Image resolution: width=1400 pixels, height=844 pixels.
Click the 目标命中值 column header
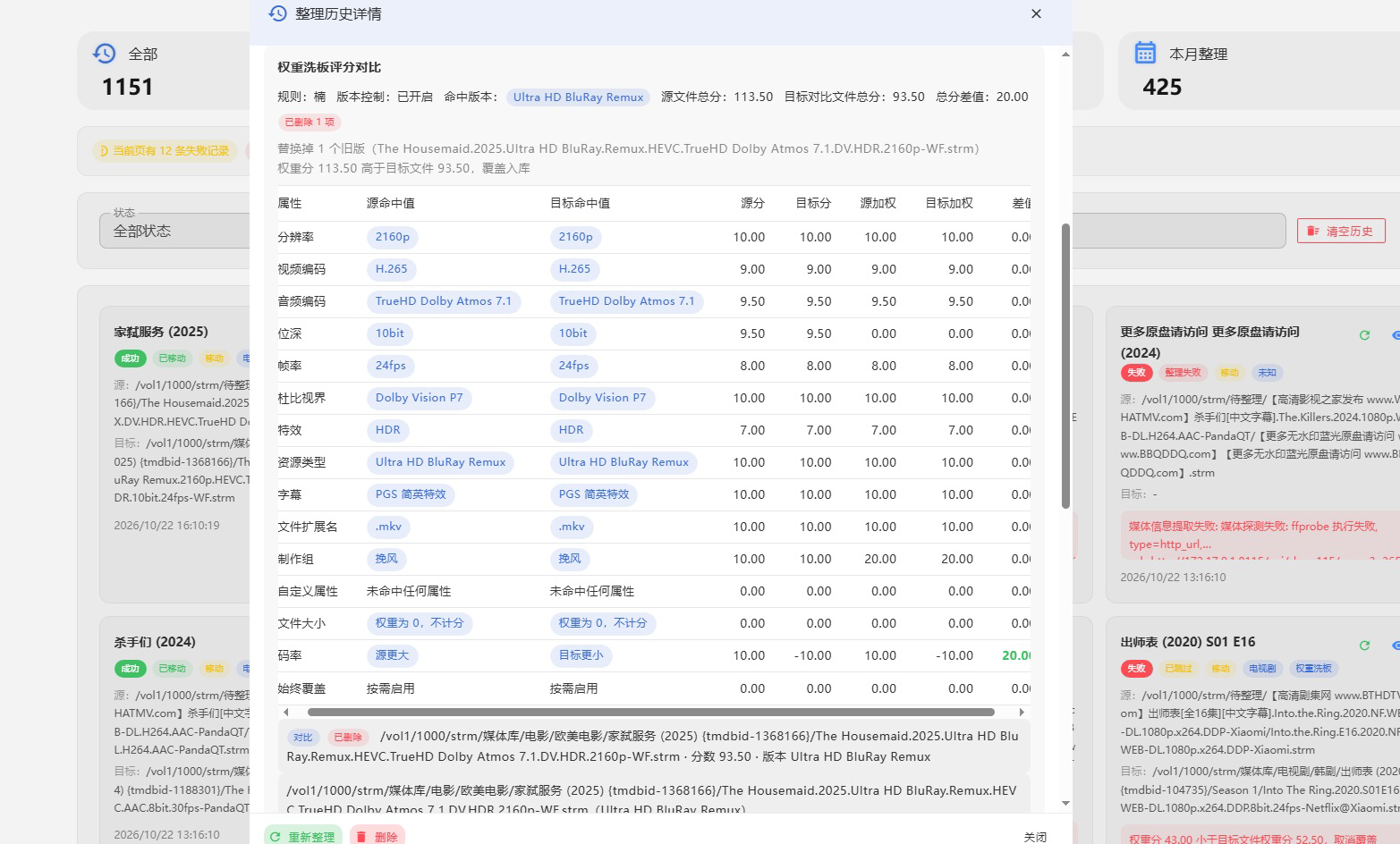tap(580, 204)
